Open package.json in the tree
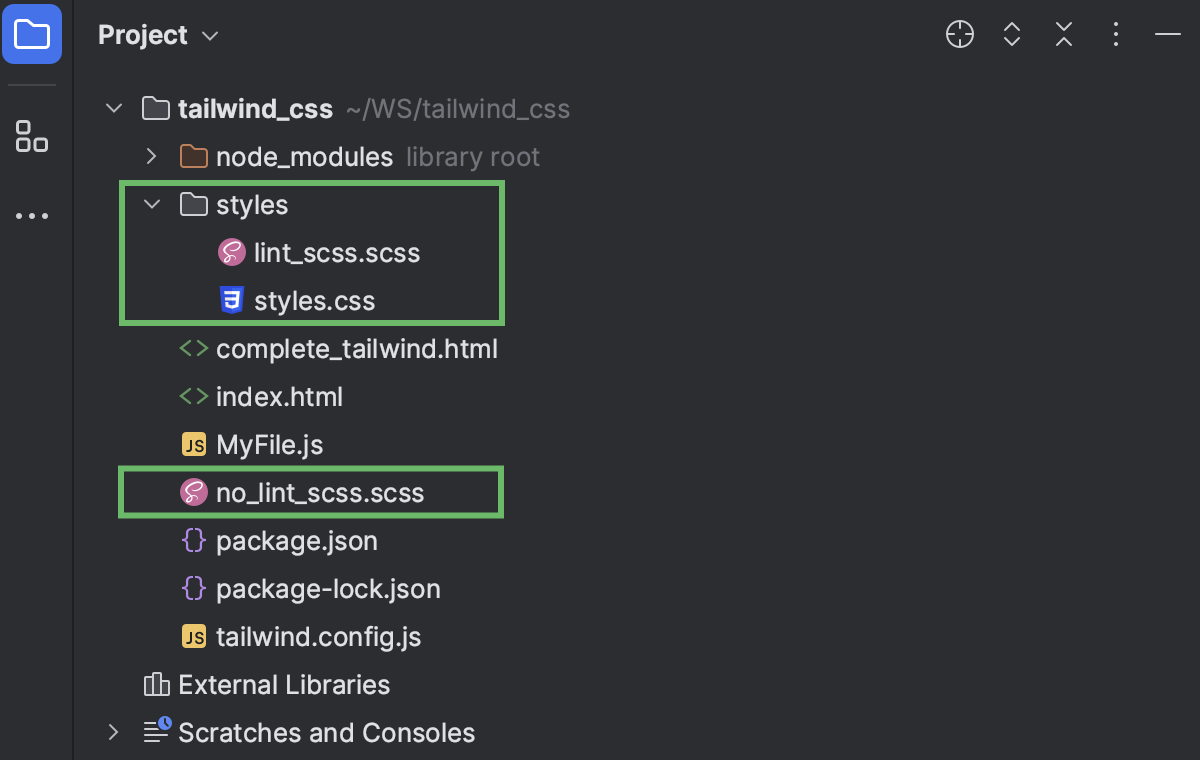This screenshot has width=1200, height=760. click(x=297, y=540)
